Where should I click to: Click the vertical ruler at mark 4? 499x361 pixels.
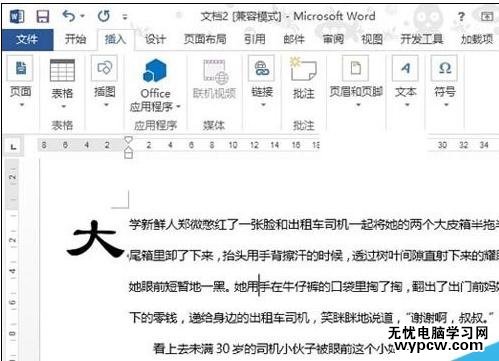coord(12,271)
